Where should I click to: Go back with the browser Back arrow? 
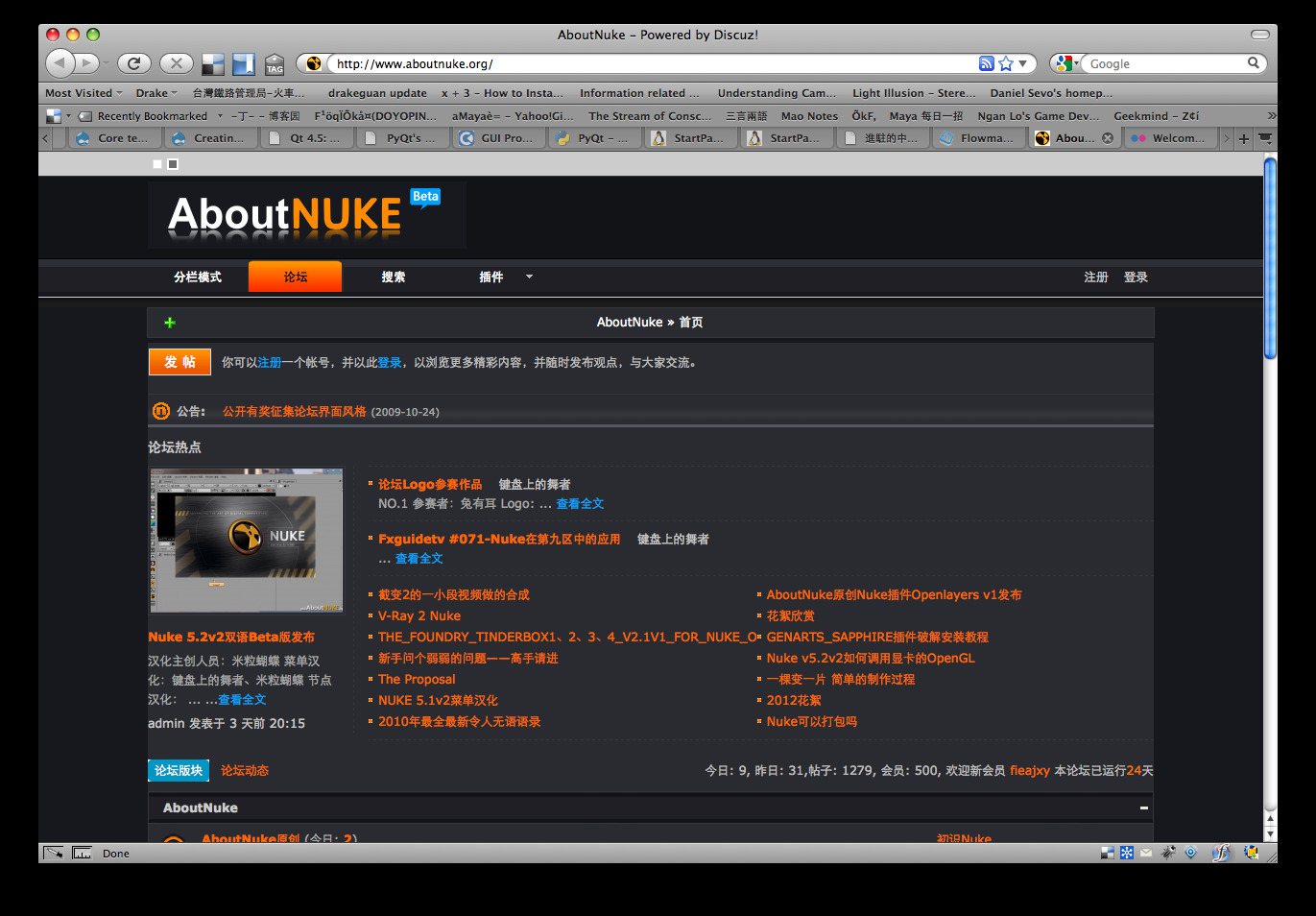[60, 63]
